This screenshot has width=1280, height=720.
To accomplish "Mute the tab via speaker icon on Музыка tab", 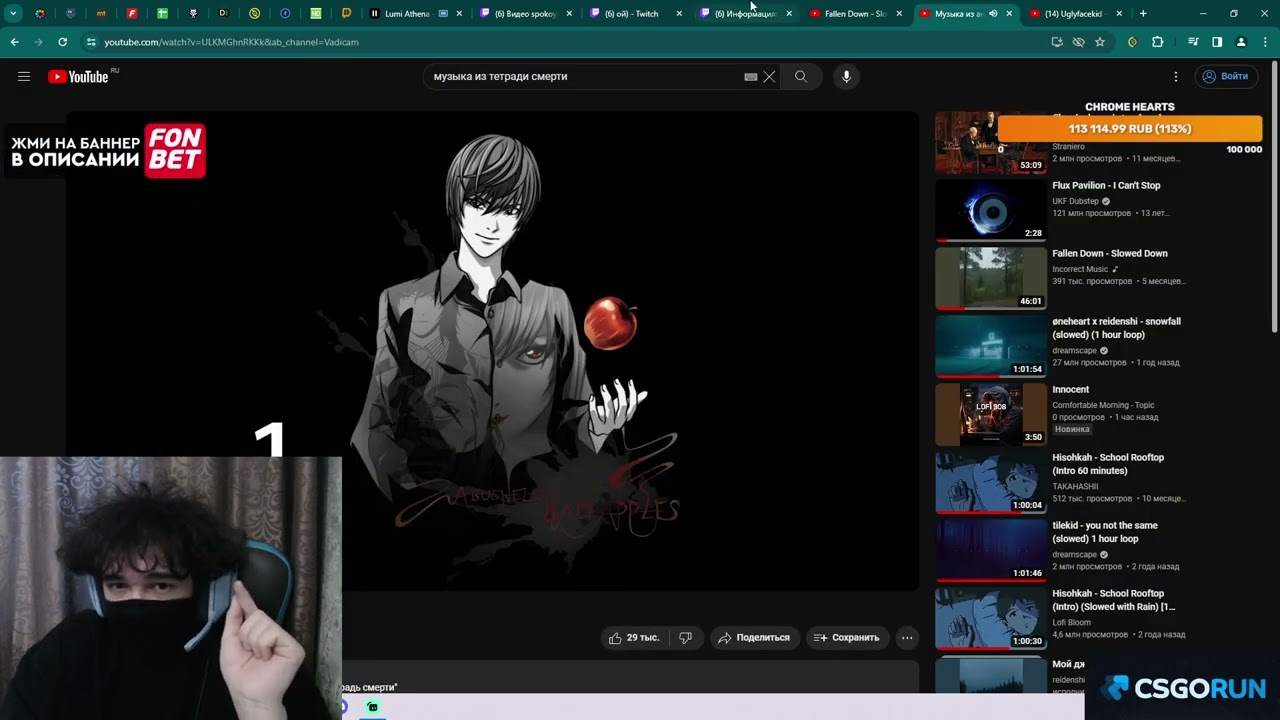I will [x=992, y=14].
